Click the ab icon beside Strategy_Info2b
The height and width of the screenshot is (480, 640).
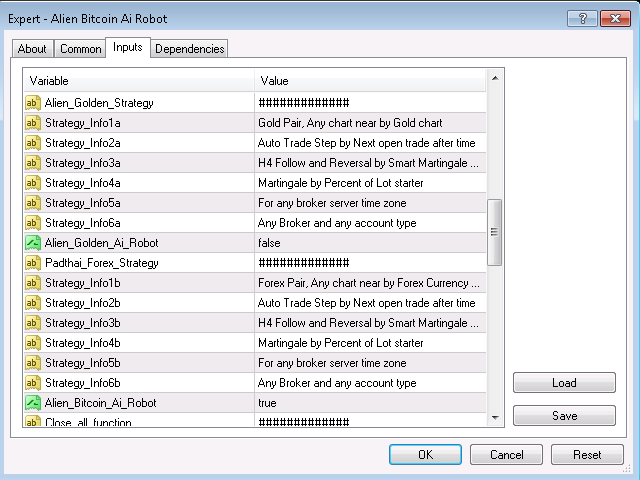(33, 303)
